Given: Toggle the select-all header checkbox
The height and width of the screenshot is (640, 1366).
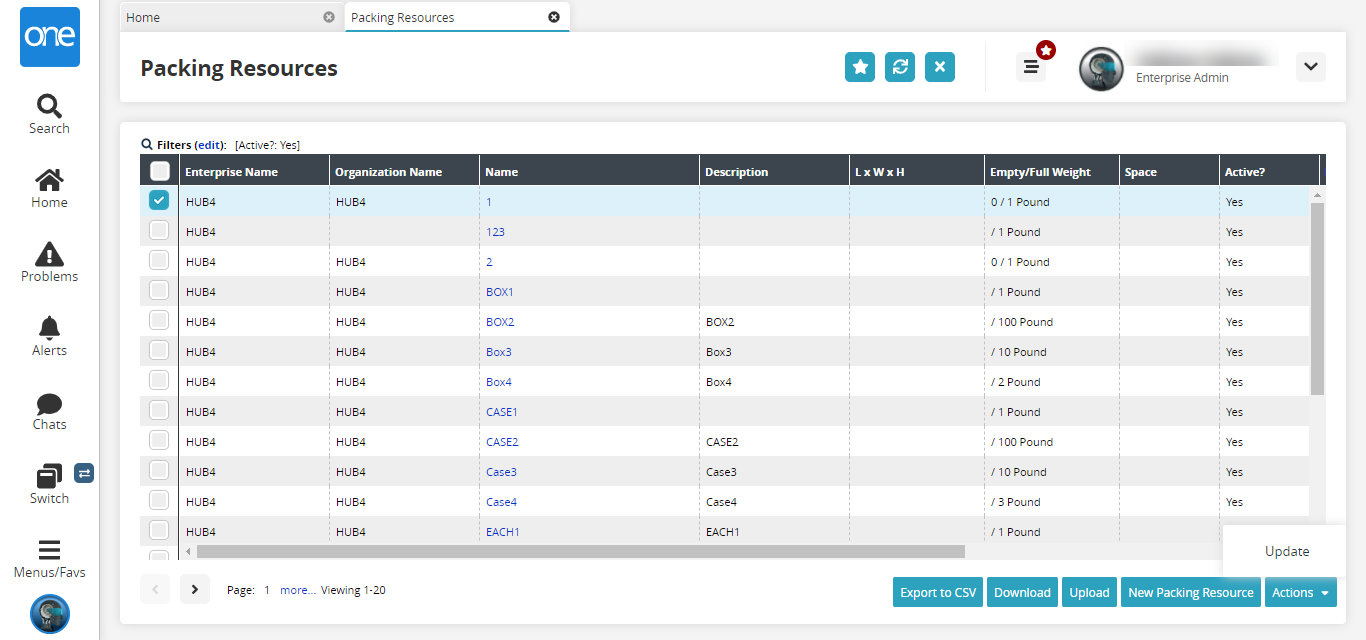Looking at the screenshot, I should coord(159,171).
